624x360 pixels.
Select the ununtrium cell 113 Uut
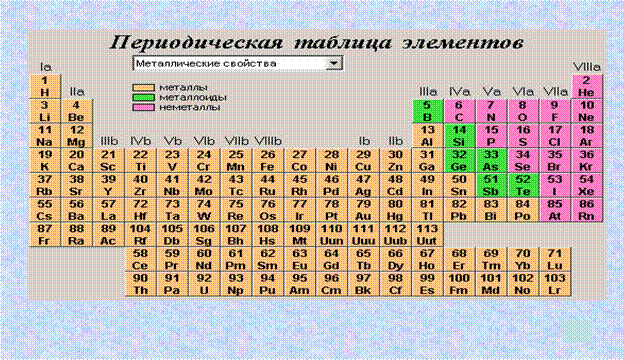pos(427,235)
